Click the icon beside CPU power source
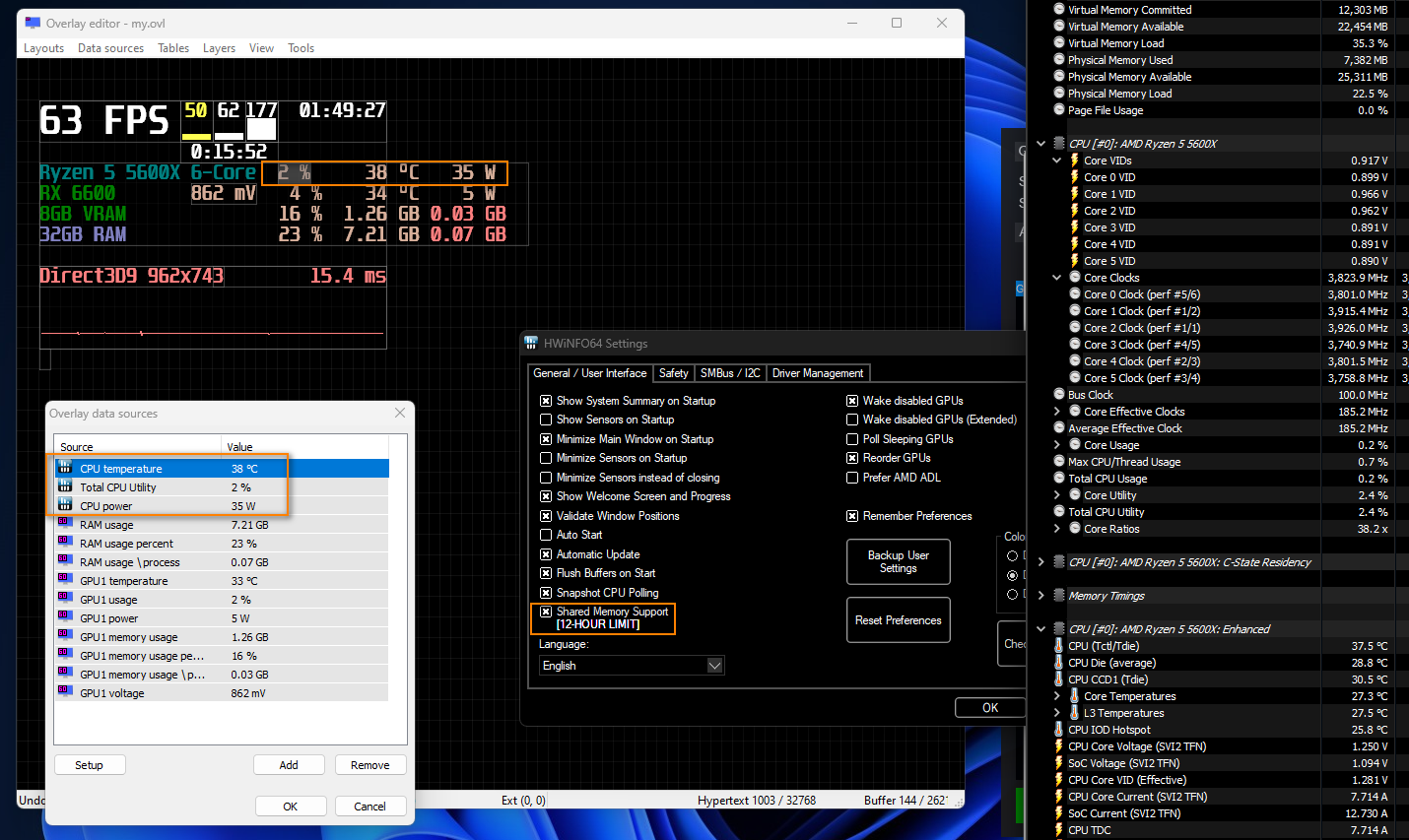The image size is (1409, 840). pyautogui.click(x=65, y=505)
